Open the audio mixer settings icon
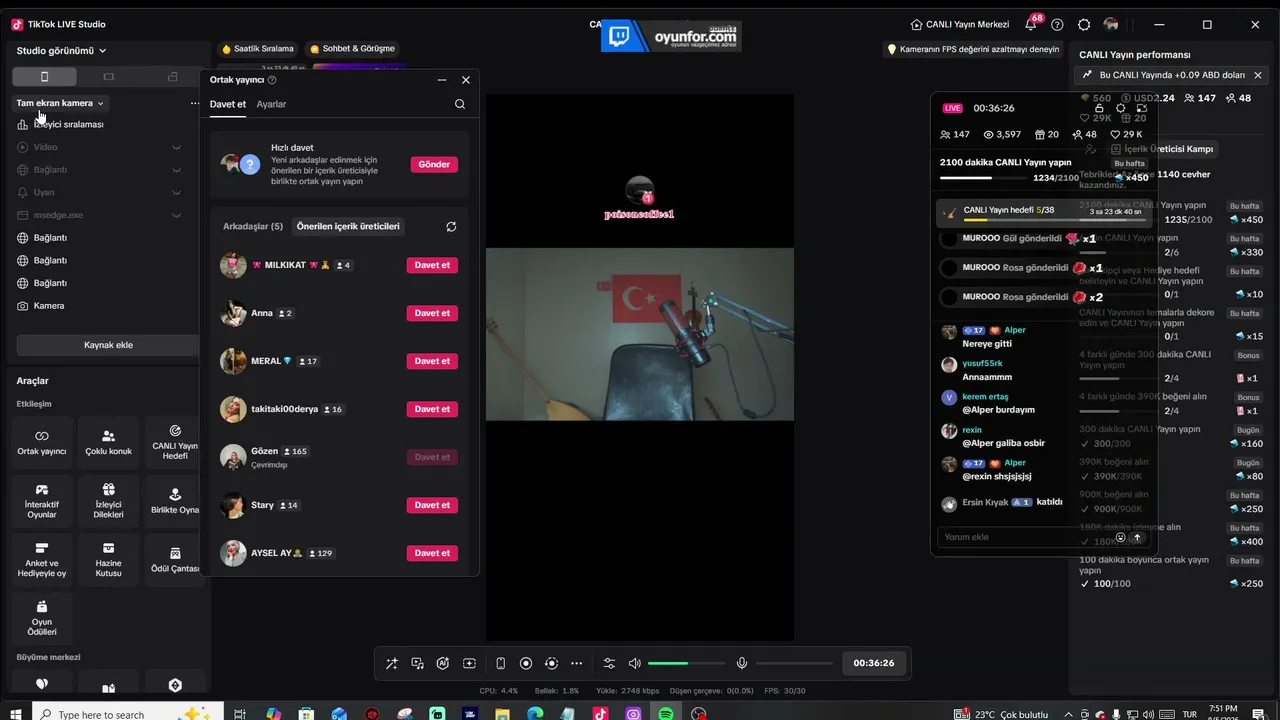The width and height of the screenshot is (1280, 720). point(609,663)
